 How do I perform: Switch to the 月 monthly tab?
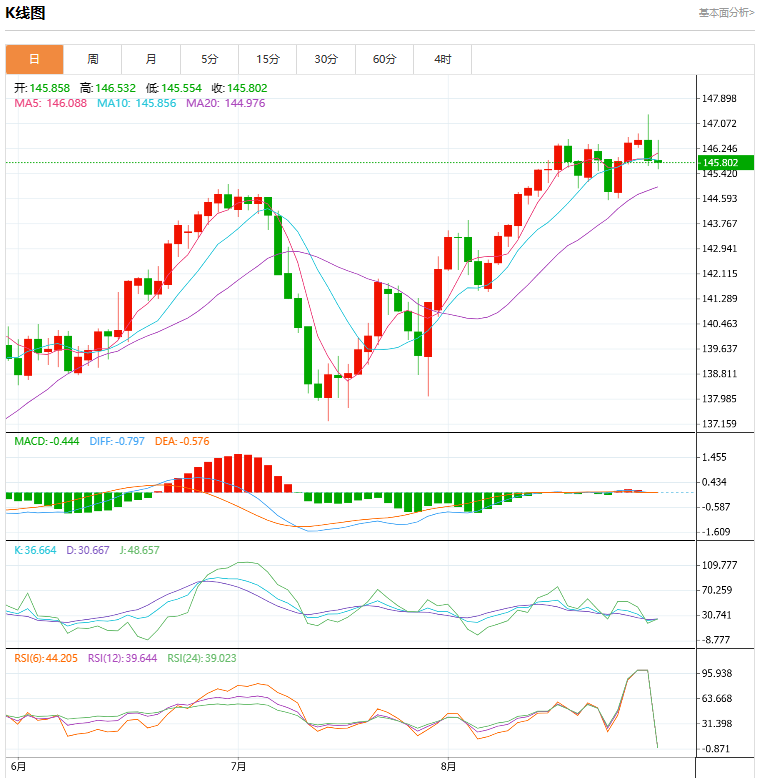(x=151, y=59)
